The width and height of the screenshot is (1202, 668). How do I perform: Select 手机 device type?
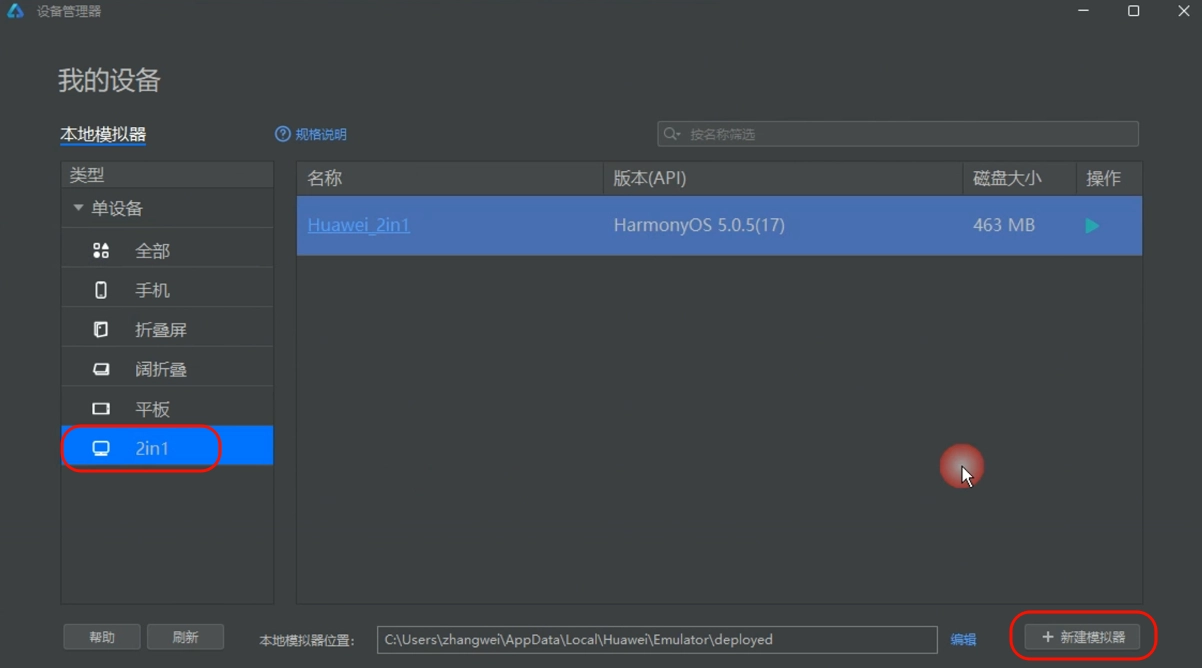167,290
